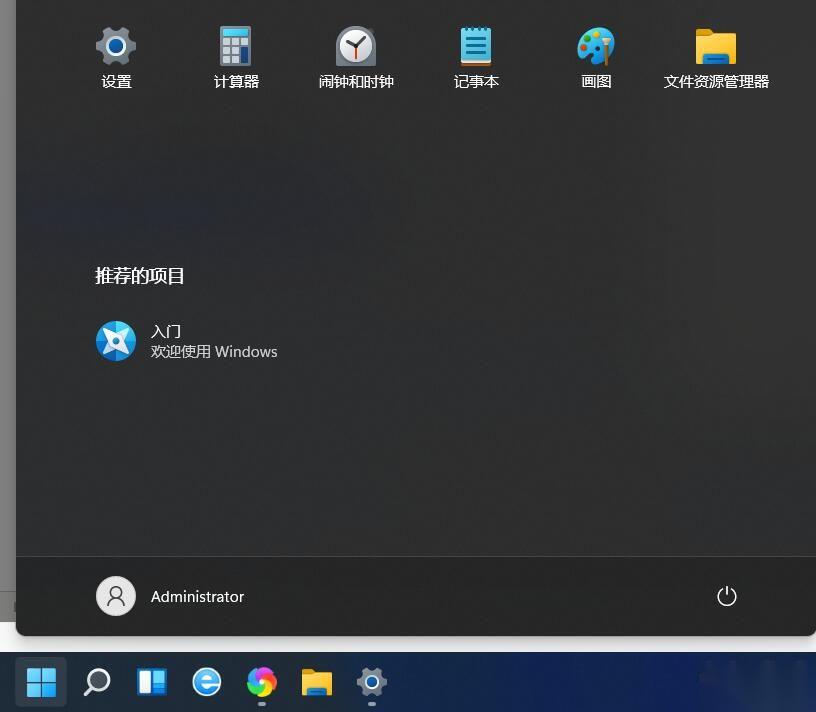Launch Microsoft Edge from the taskbar
816x712 pixels.
(x=206, y=684)
